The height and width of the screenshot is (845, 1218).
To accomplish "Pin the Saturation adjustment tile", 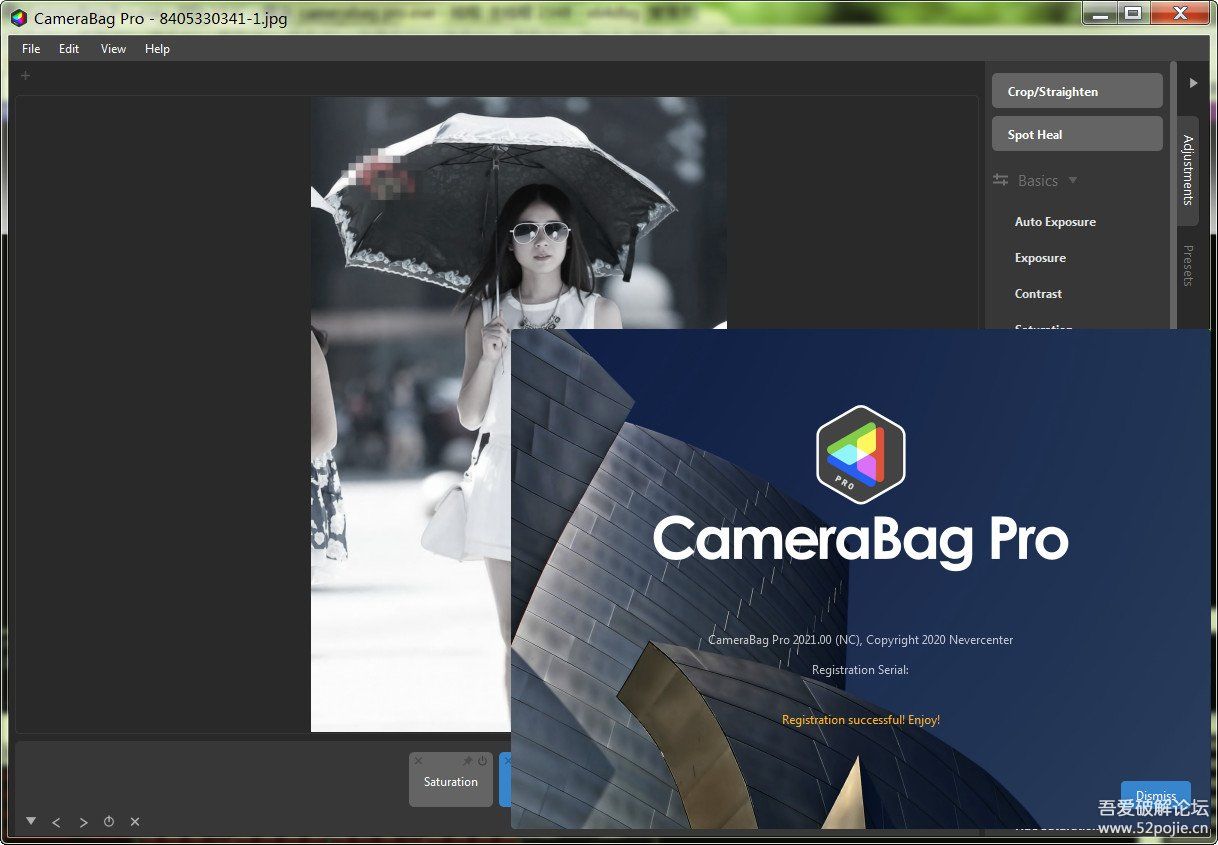I will click(467, 762).
